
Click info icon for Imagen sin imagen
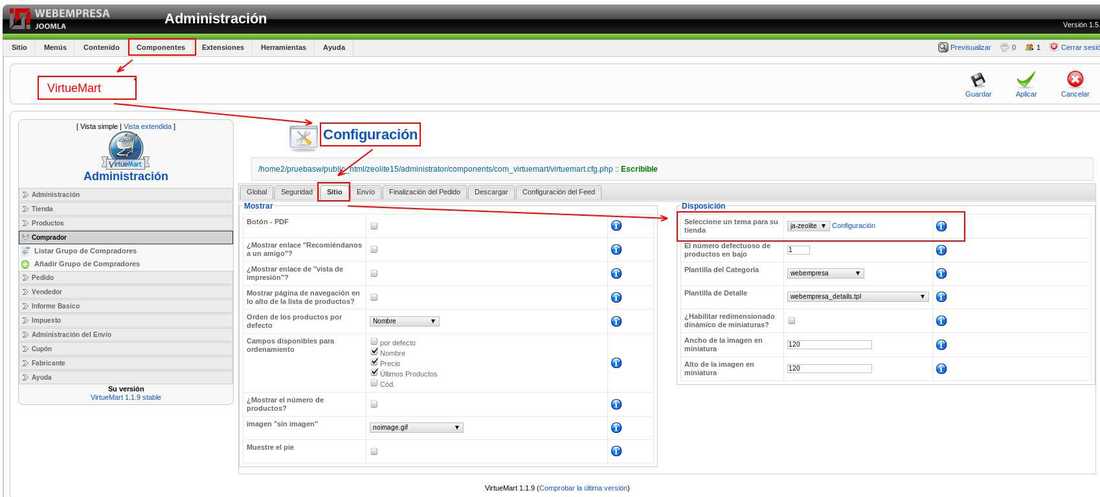tap(616, 428)
